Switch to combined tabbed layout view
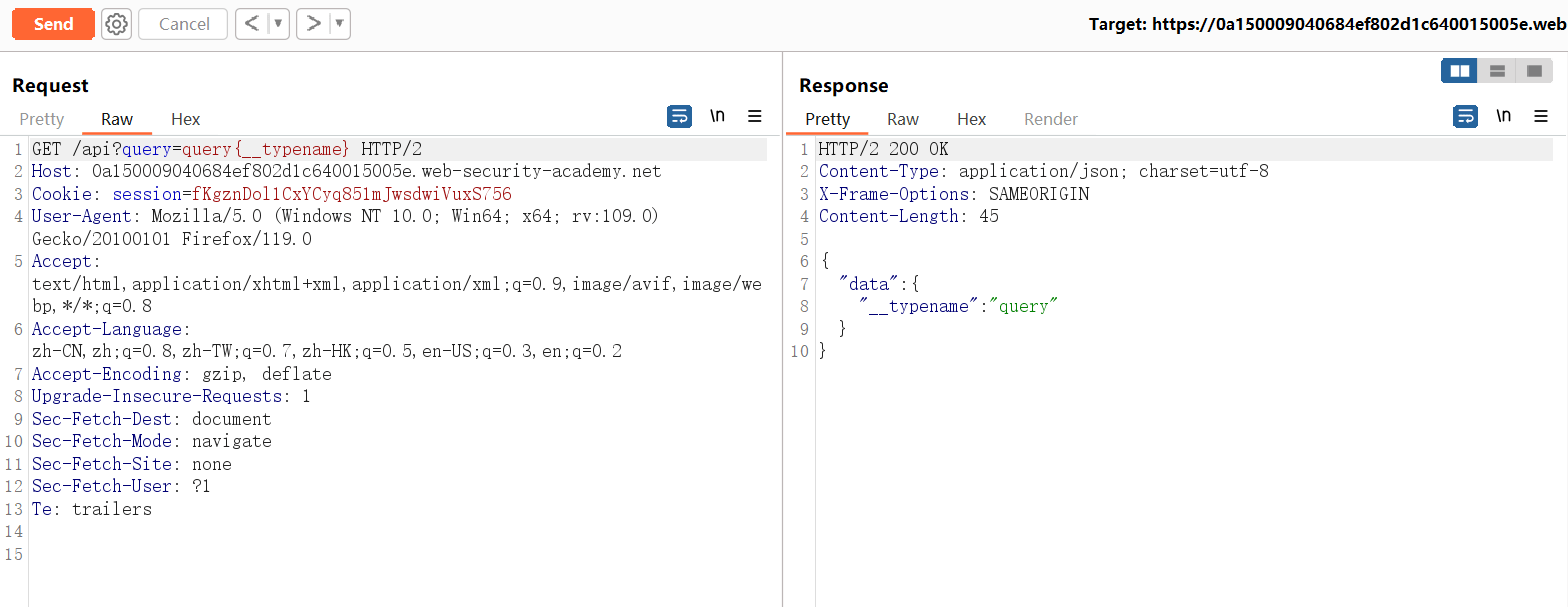The image size is (1568, 607). click(1533, 71)
